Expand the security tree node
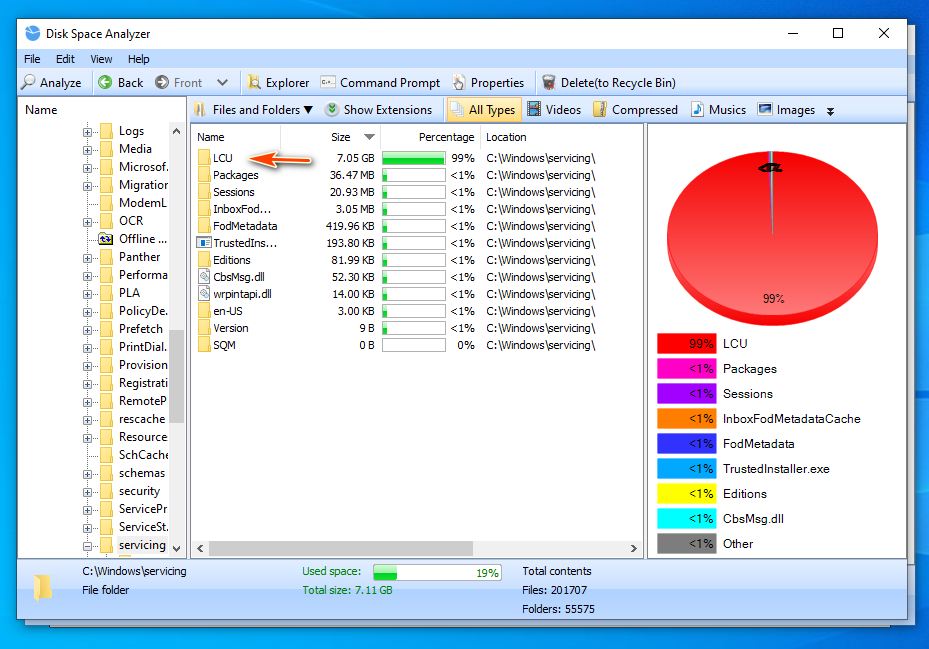 [x=87, y=492]
